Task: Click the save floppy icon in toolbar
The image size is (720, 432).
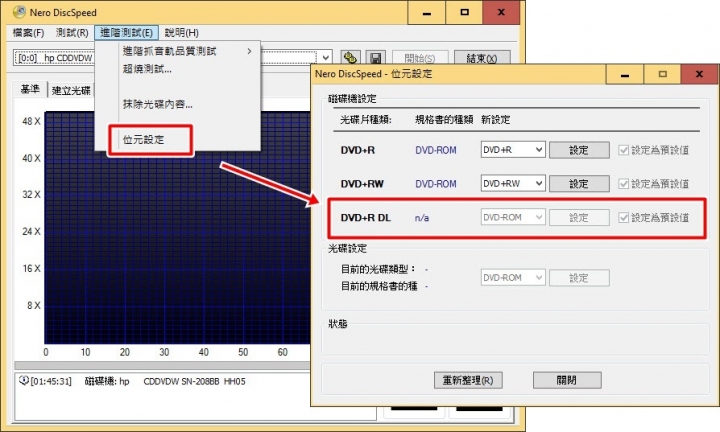Action: pos(376,58)
